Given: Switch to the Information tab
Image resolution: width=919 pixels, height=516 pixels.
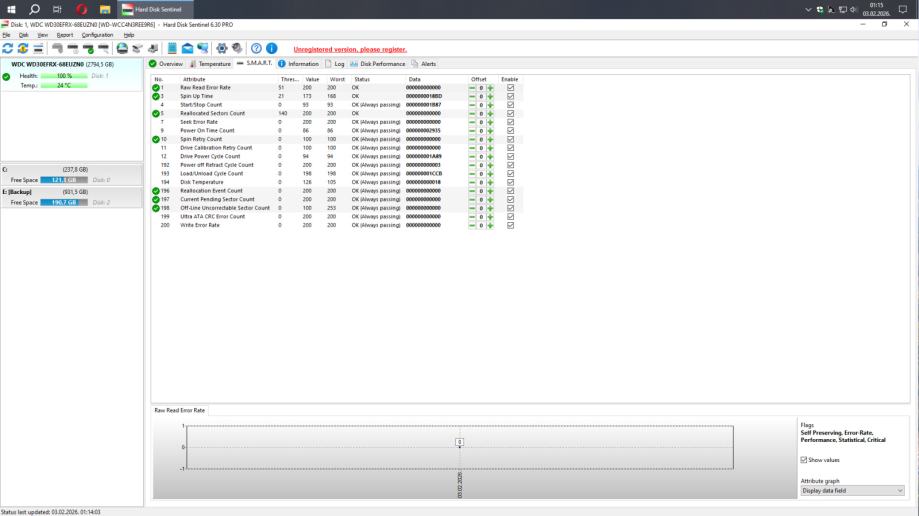Looking at the screenshot, I should [298, 64].
